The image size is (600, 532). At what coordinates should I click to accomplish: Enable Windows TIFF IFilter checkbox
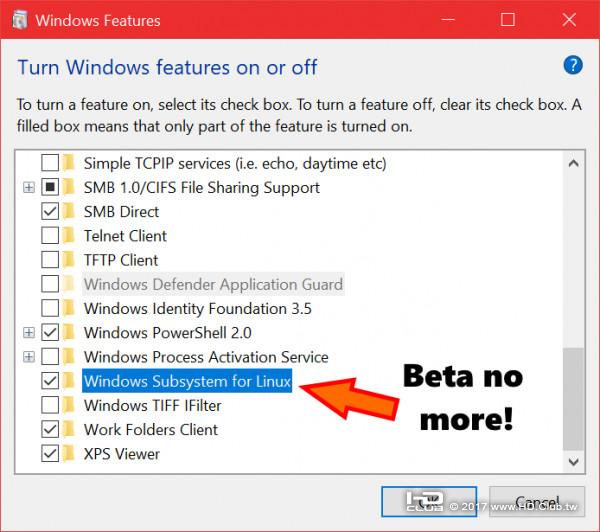tap(50, 405)
